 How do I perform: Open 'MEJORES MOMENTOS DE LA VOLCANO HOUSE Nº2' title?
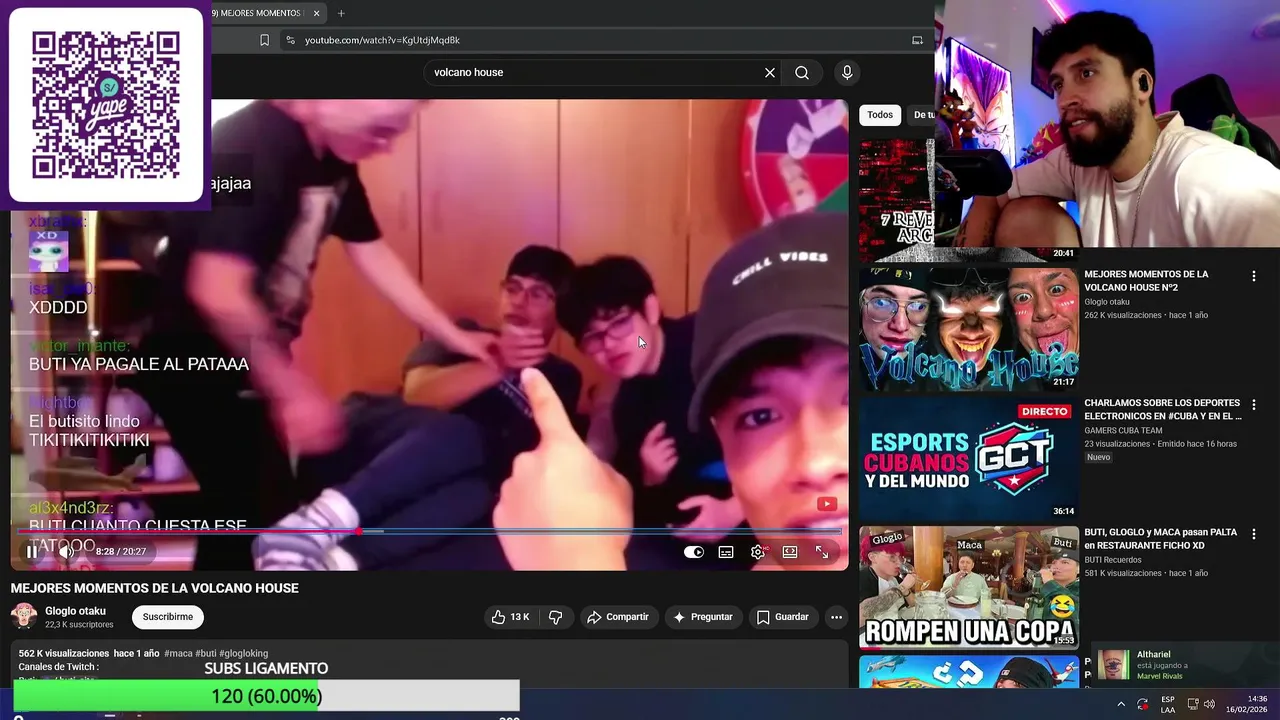point(1146,281)
